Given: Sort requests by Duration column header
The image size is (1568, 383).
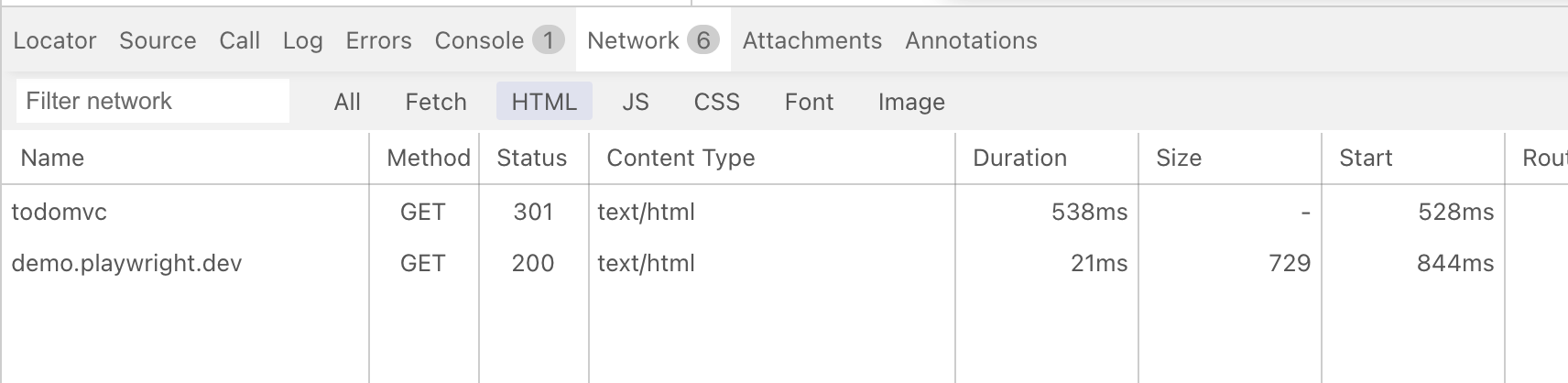Looking at the screenshot, I should click(1019, 158).
